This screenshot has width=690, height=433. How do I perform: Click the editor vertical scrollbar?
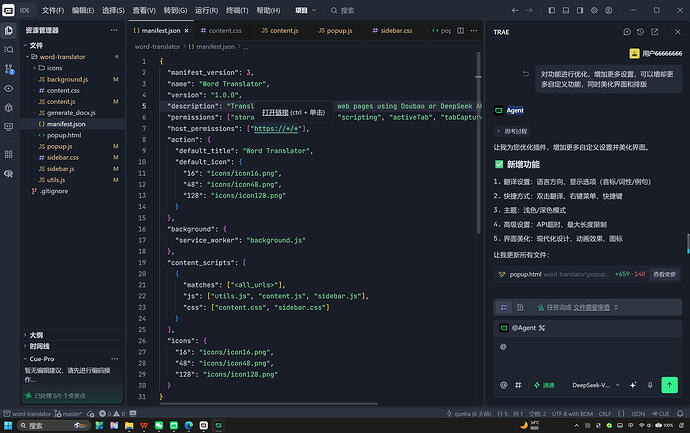(x=478, y=143)
